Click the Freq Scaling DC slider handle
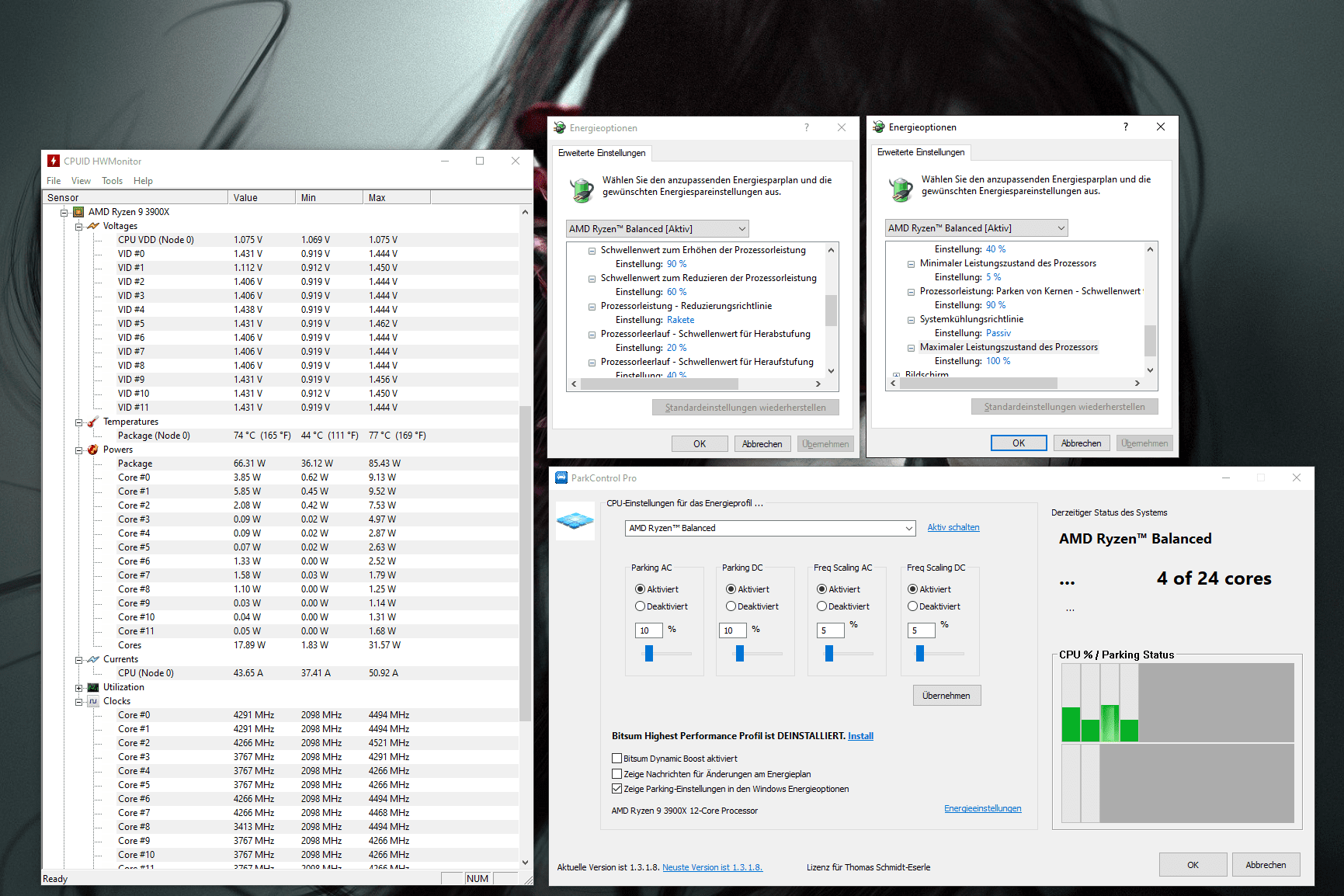Image resolution: width=1344 pixels, height=896 pixels. point(920,654)
